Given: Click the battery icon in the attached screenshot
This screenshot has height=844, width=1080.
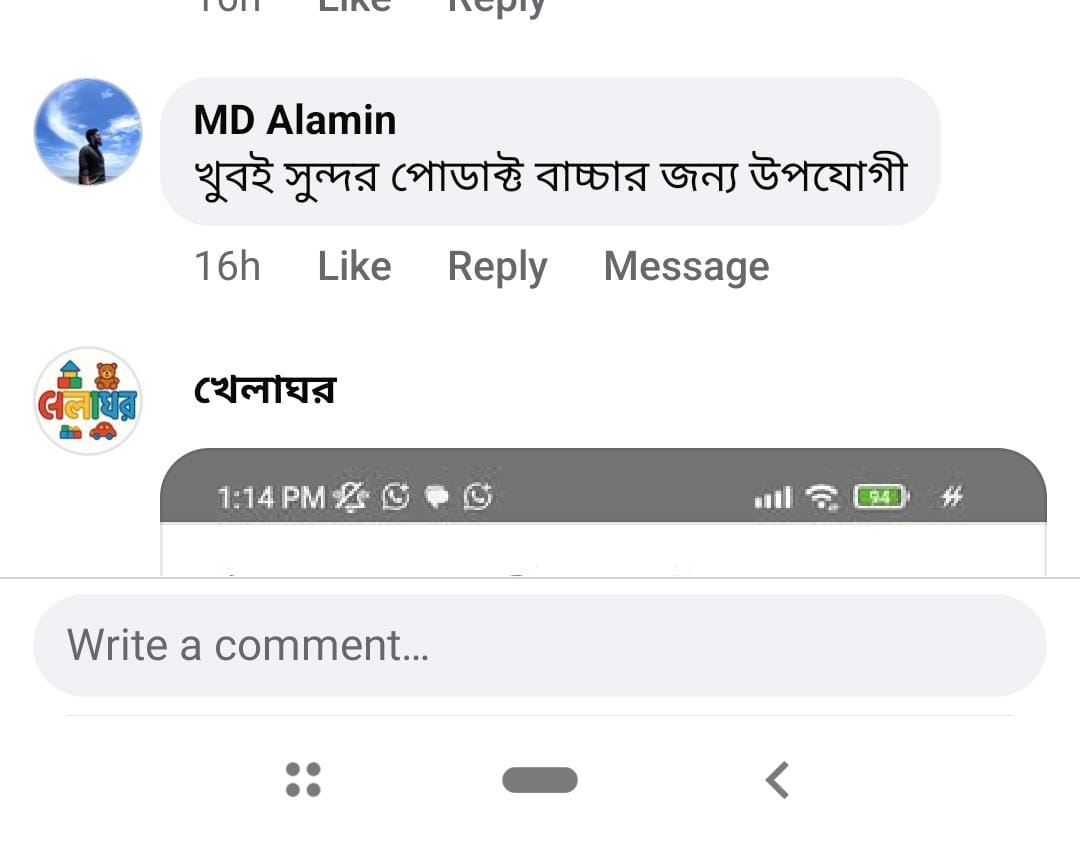Looking at the screenshot, I should (879, 496).
